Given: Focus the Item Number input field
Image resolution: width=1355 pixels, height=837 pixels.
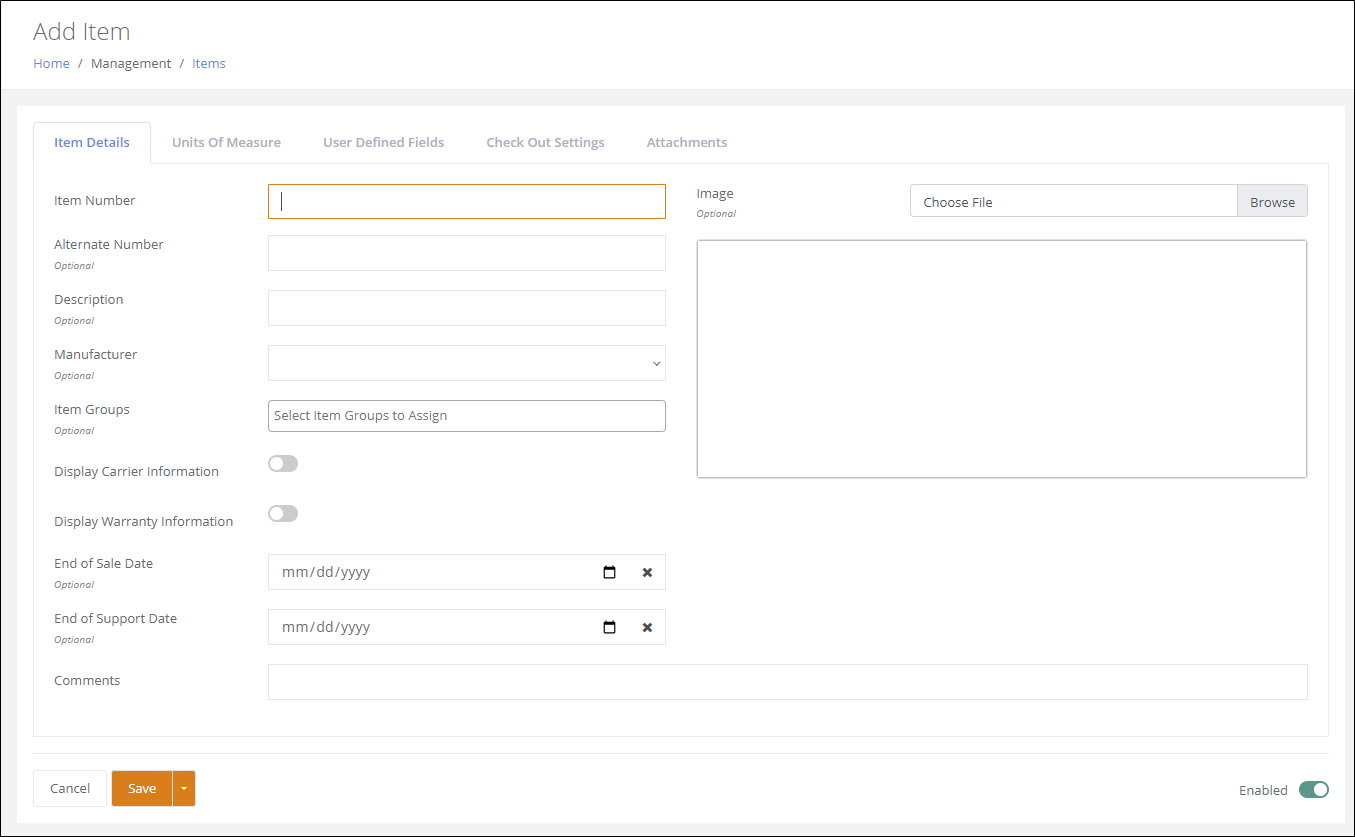Looking at the screenshot, I should point(467,201).
